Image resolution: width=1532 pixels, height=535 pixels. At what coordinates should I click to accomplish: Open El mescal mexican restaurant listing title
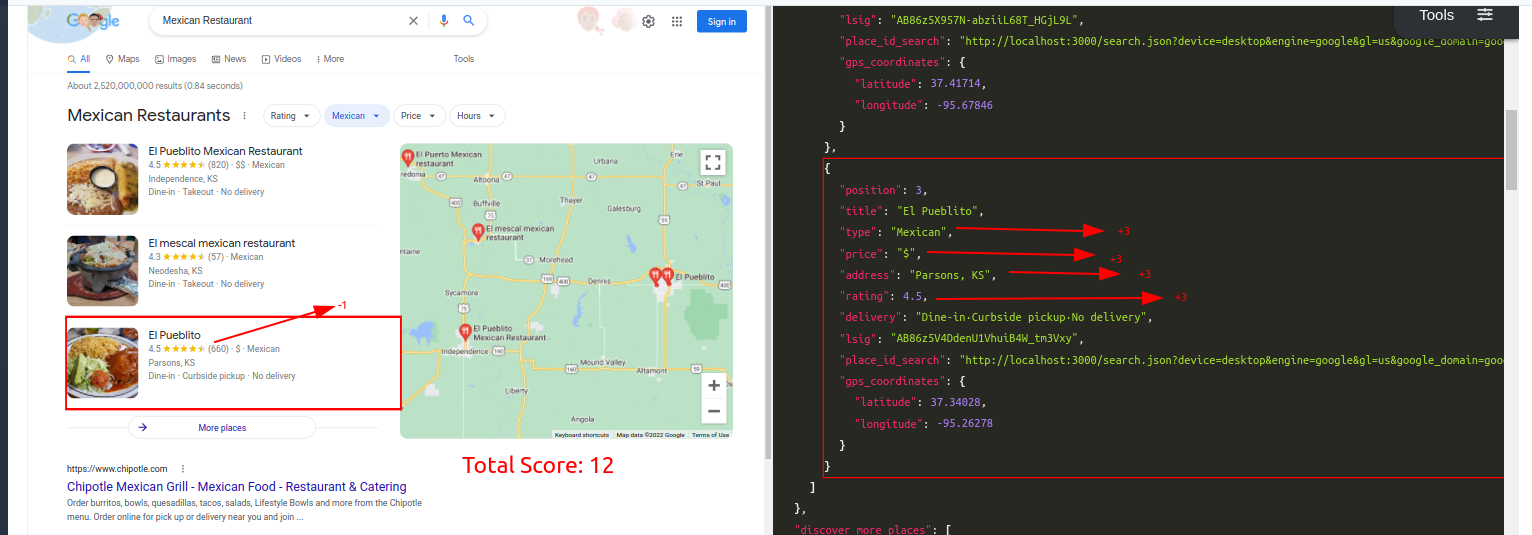[x=222, y=243]
